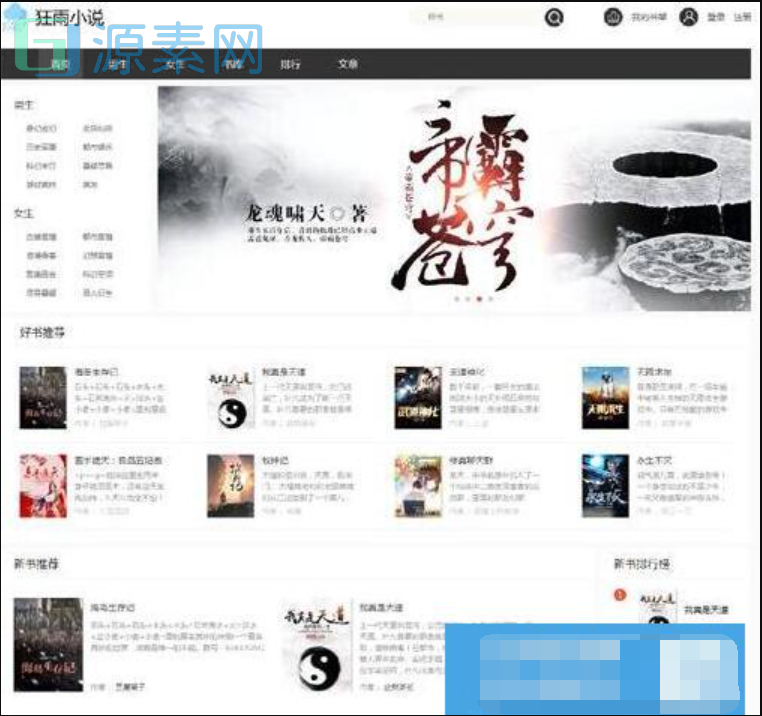Click the 牧神记 title link
The width and height of the screenshot is (762, 716).
point(276,460)
